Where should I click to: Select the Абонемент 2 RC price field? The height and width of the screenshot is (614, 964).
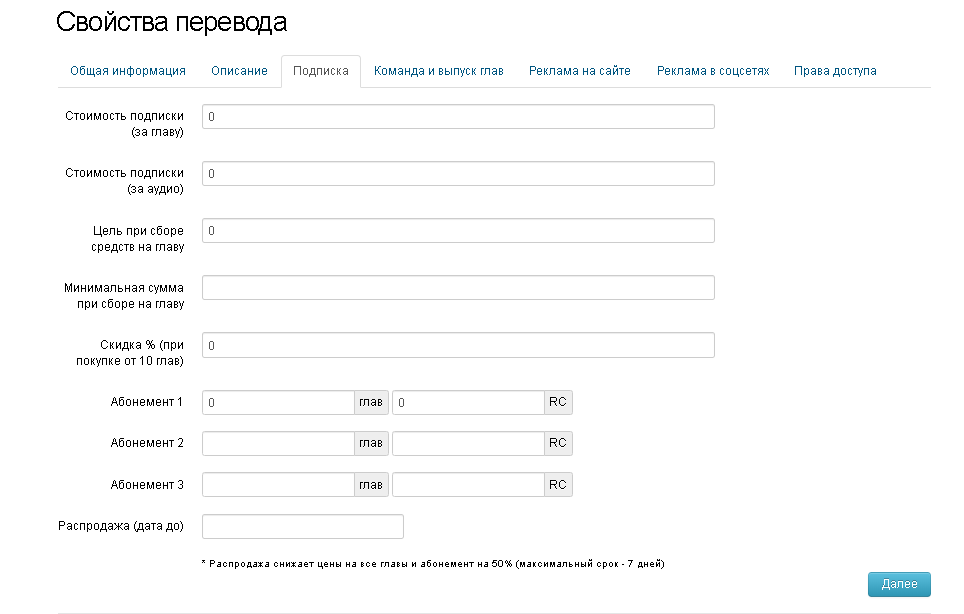pos(467,444)
